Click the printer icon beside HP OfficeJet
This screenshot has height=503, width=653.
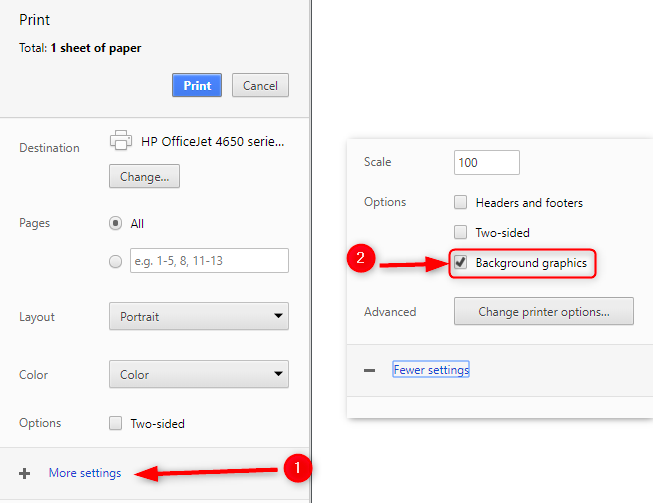coord(121,140)
